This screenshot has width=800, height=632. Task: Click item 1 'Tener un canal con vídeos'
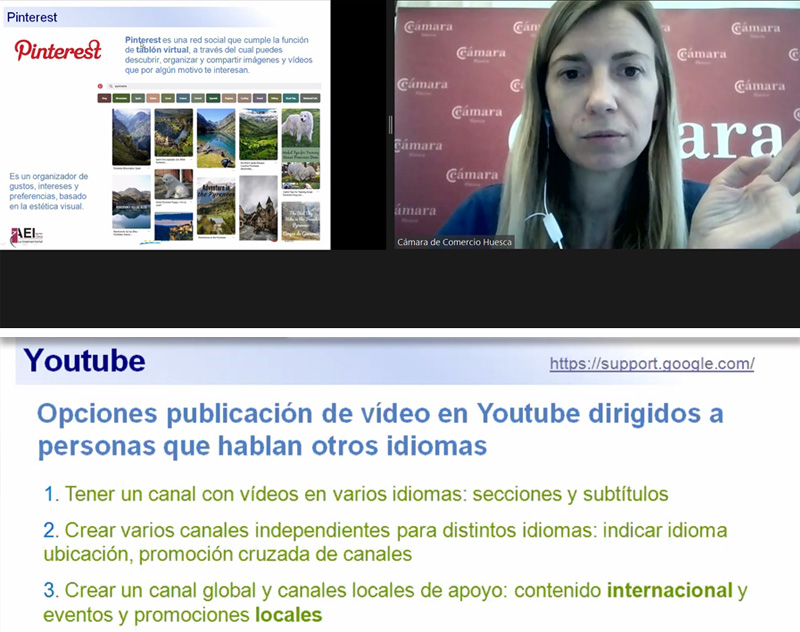click(x=356, y=494)
